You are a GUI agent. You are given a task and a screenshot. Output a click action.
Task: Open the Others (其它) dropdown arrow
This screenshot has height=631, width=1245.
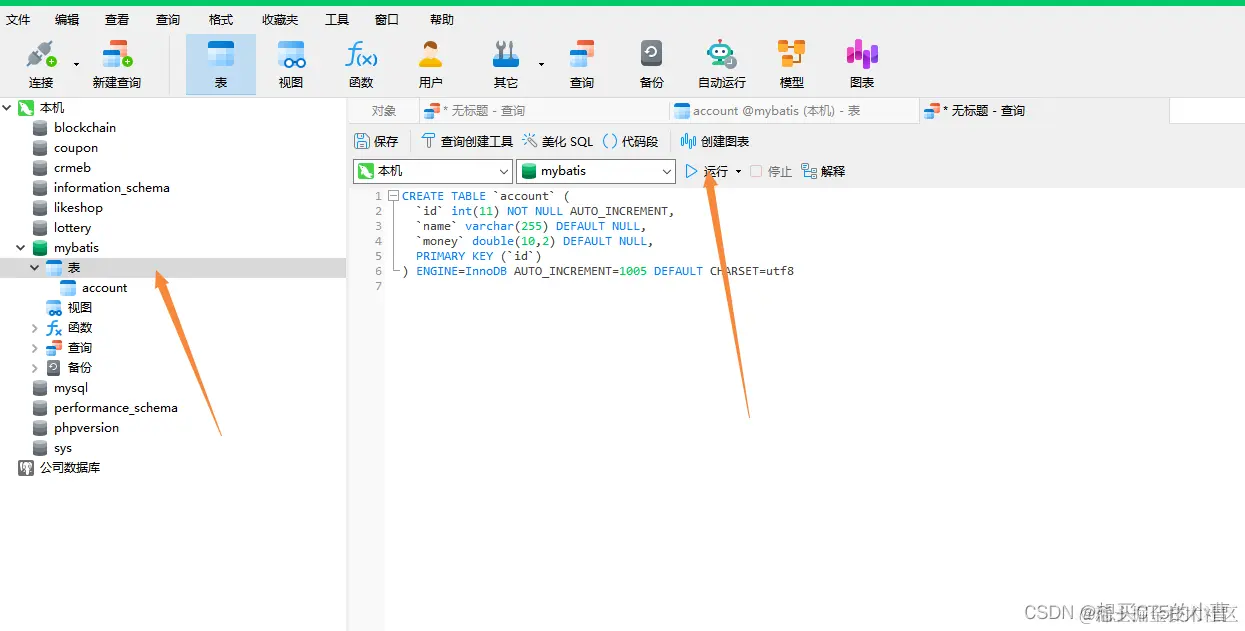click(x=541, y=64)
